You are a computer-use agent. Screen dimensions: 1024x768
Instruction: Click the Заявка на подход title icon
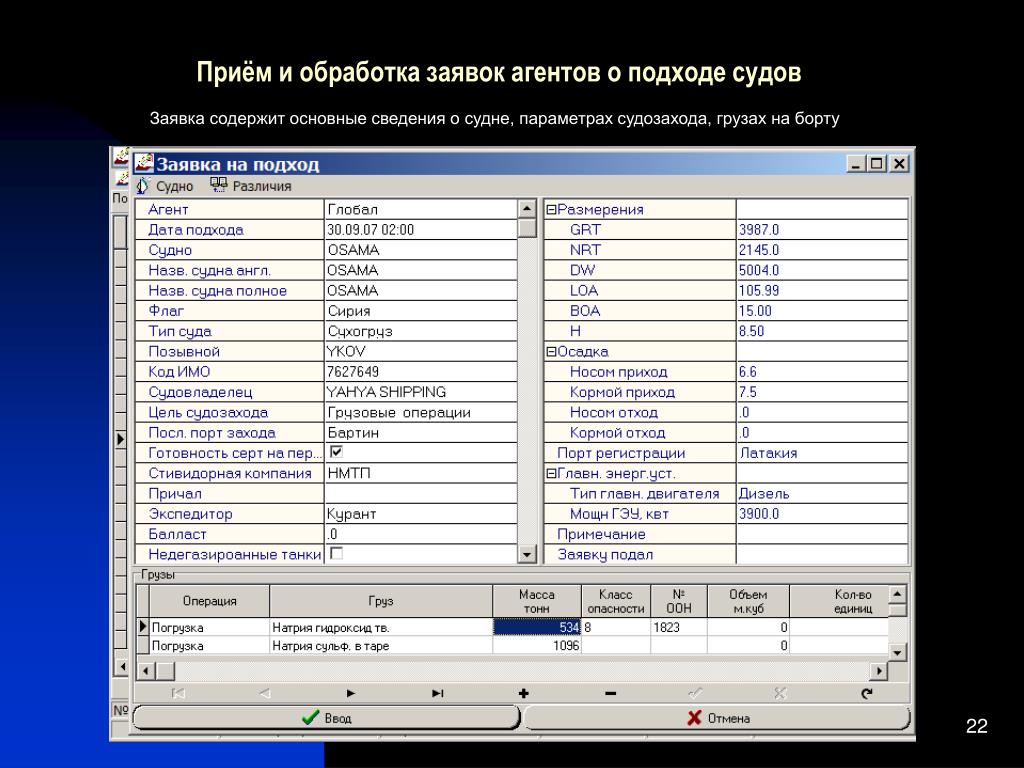(144, 163)
